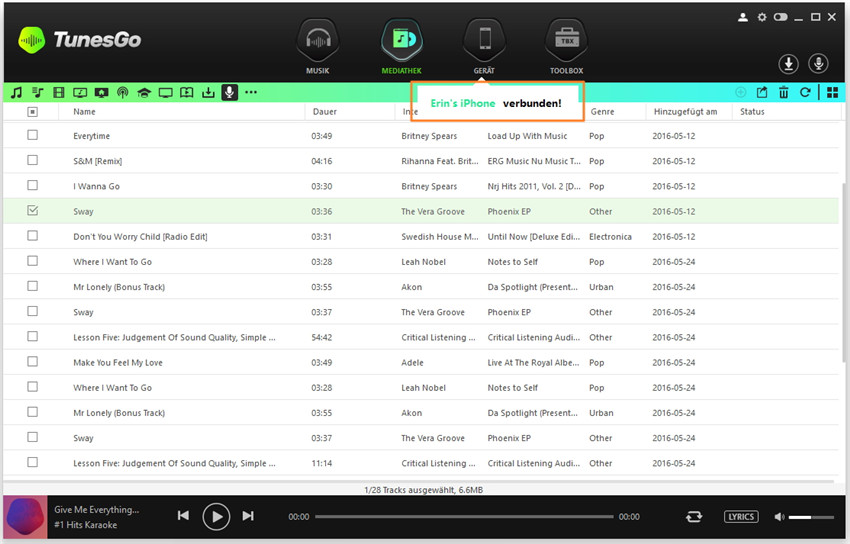
Task: Toggle the mode switch in title bar
Action: [x=781, y=17]
